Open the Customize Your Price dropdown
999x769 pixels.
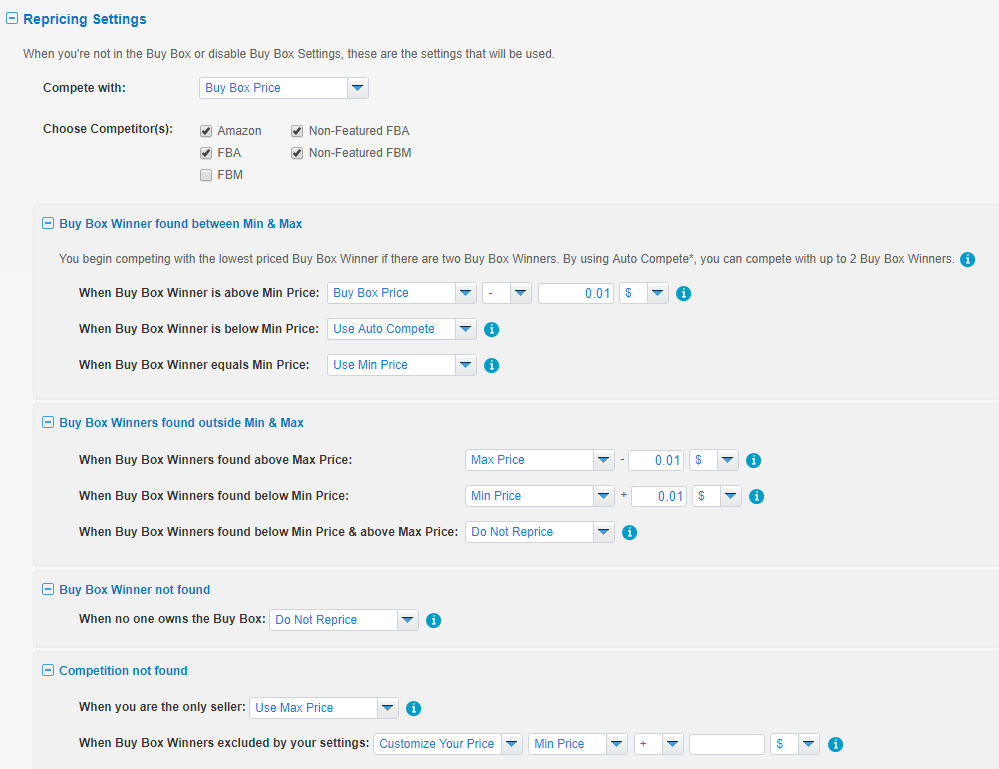(x=448, y=744)
